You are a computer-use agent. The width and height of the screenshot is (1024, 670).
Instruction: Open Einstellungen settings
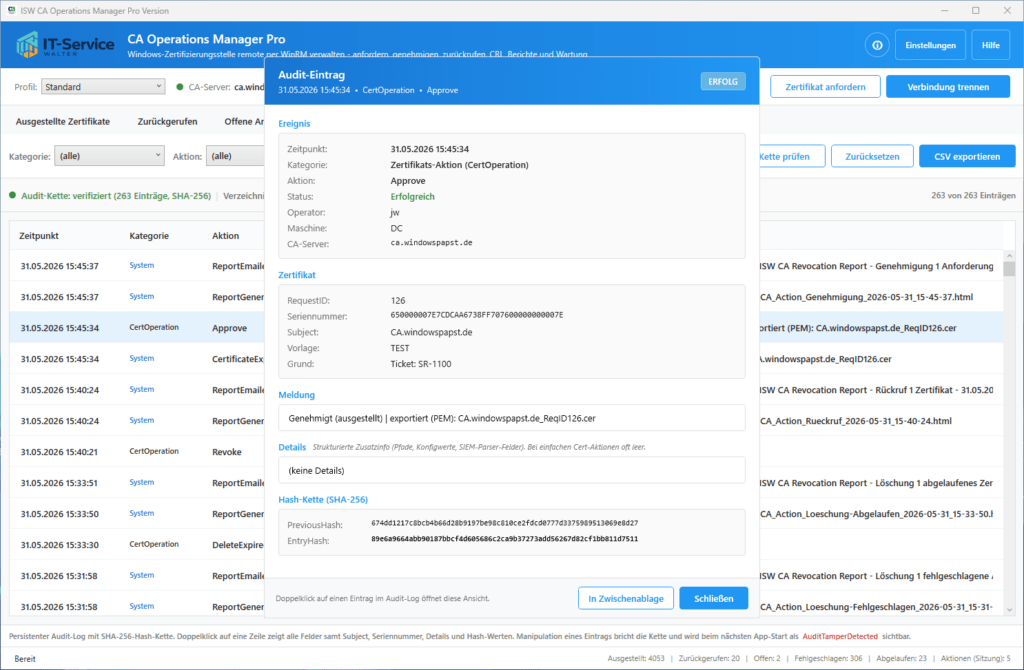pyautogui.click(x=930, y=45)
